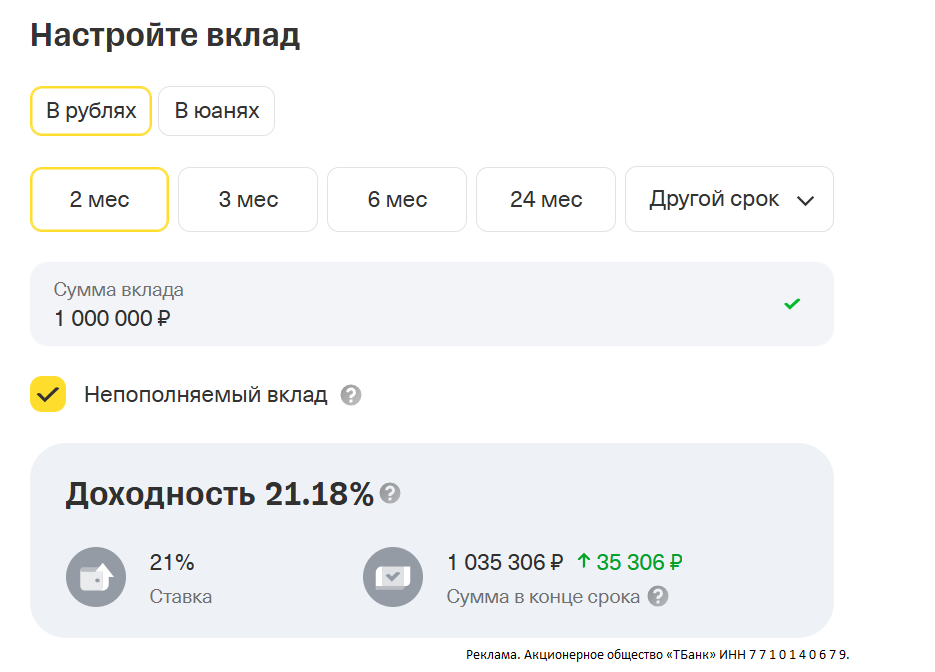Click the Сумма вклада input field
Screen dimensions: 935x672
430,304
